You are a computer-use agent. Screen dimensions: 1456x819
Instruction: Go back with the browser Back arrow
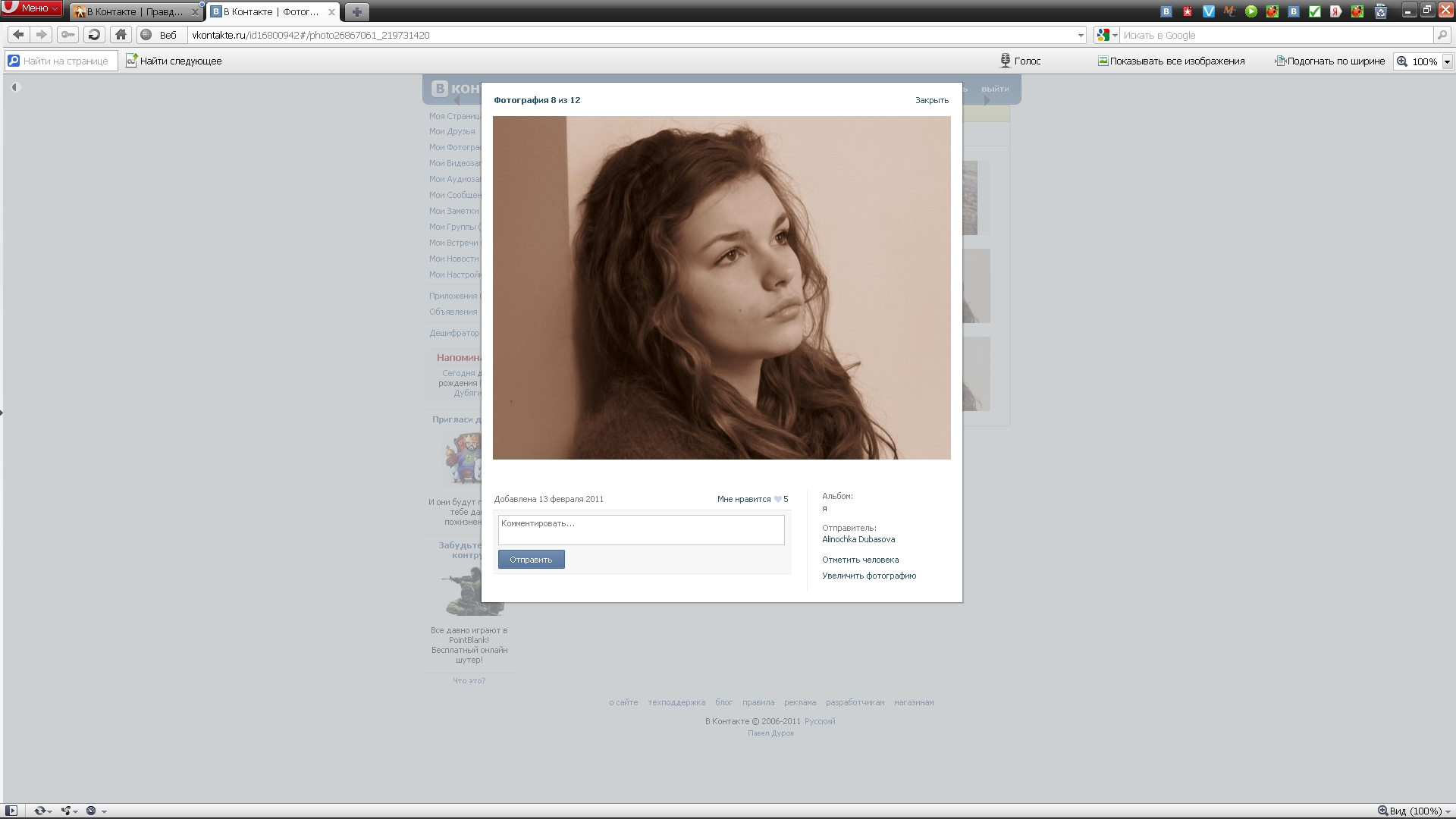coord(19,35)
